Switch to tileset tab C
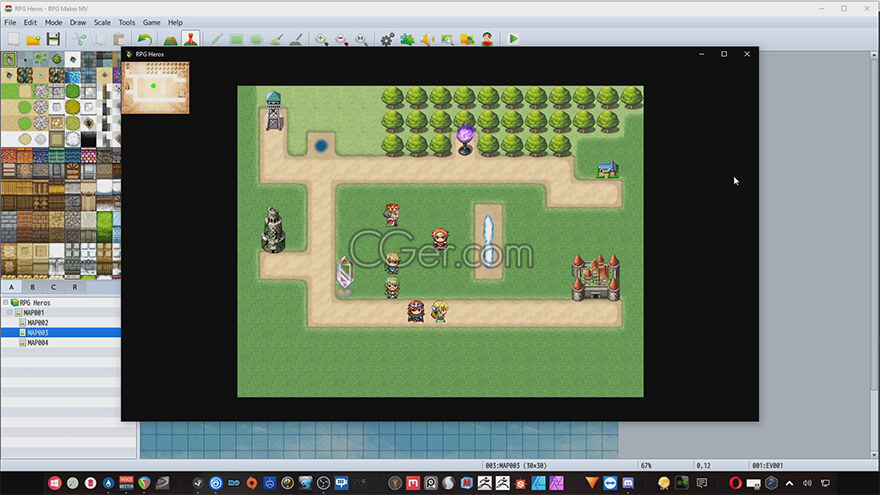 tap(53, 287)
